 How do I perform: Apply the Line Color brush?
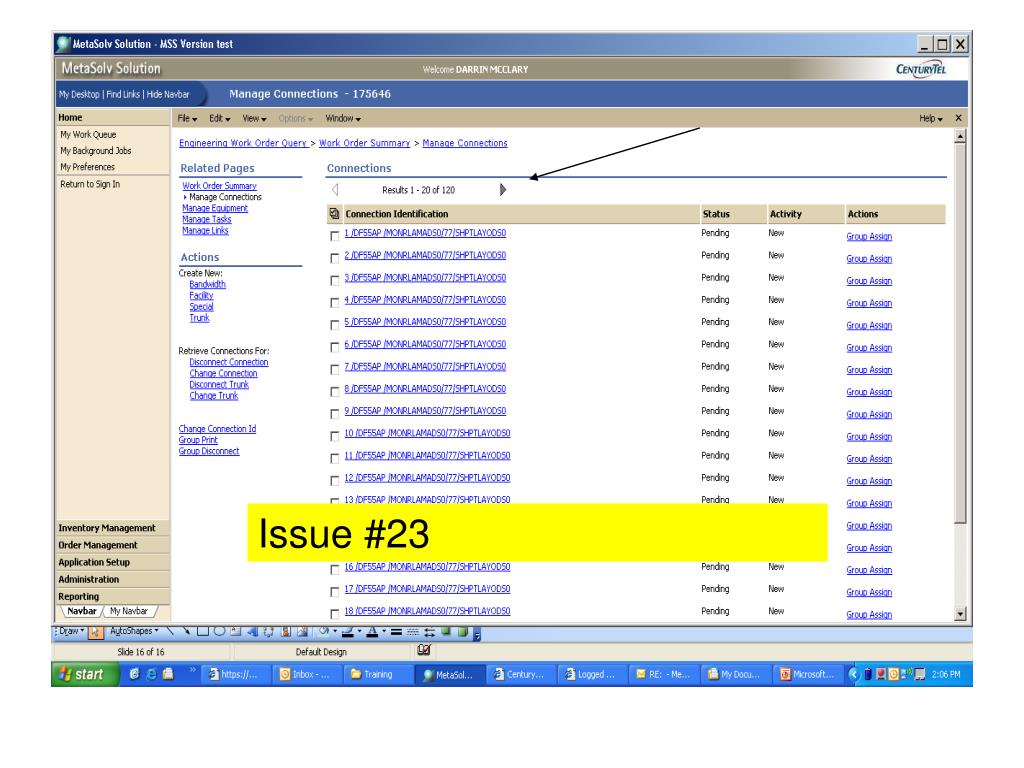(348, 632)
